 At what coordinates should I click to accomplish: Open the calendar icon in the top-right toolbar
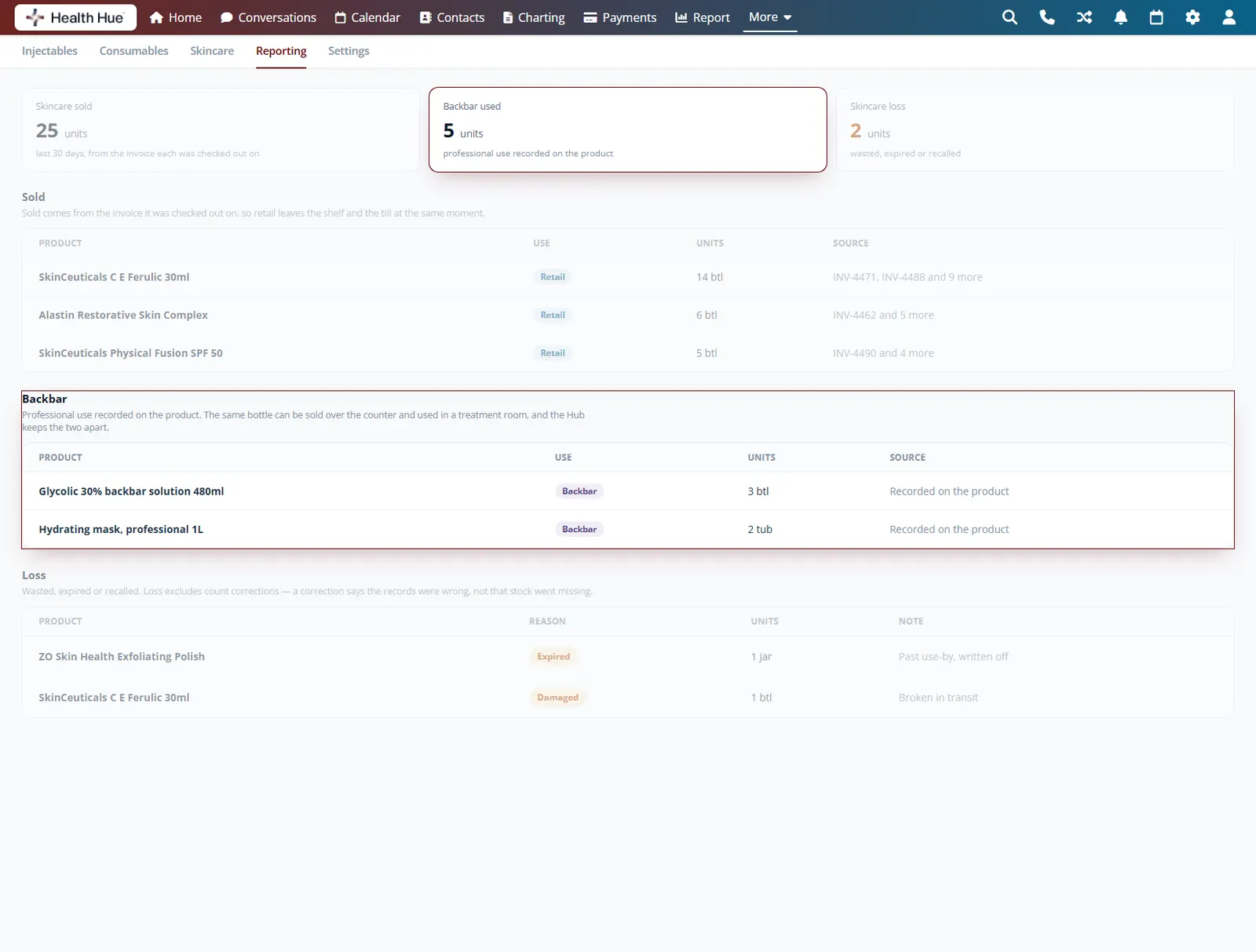pyautogui.click(x=1156, y=17)
